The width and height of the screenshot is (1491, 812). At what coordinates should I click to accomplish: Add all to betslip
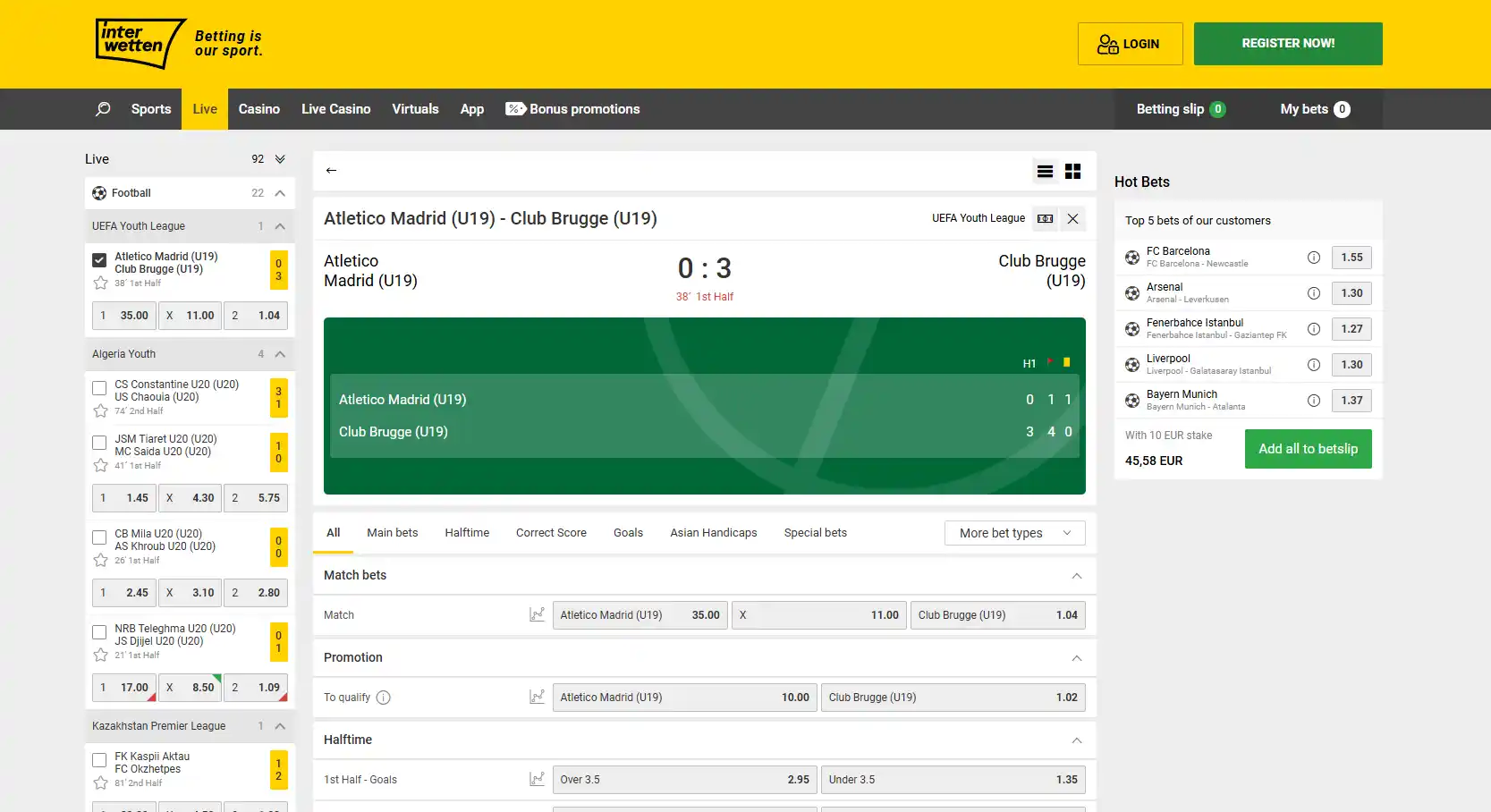[1309, 449]
